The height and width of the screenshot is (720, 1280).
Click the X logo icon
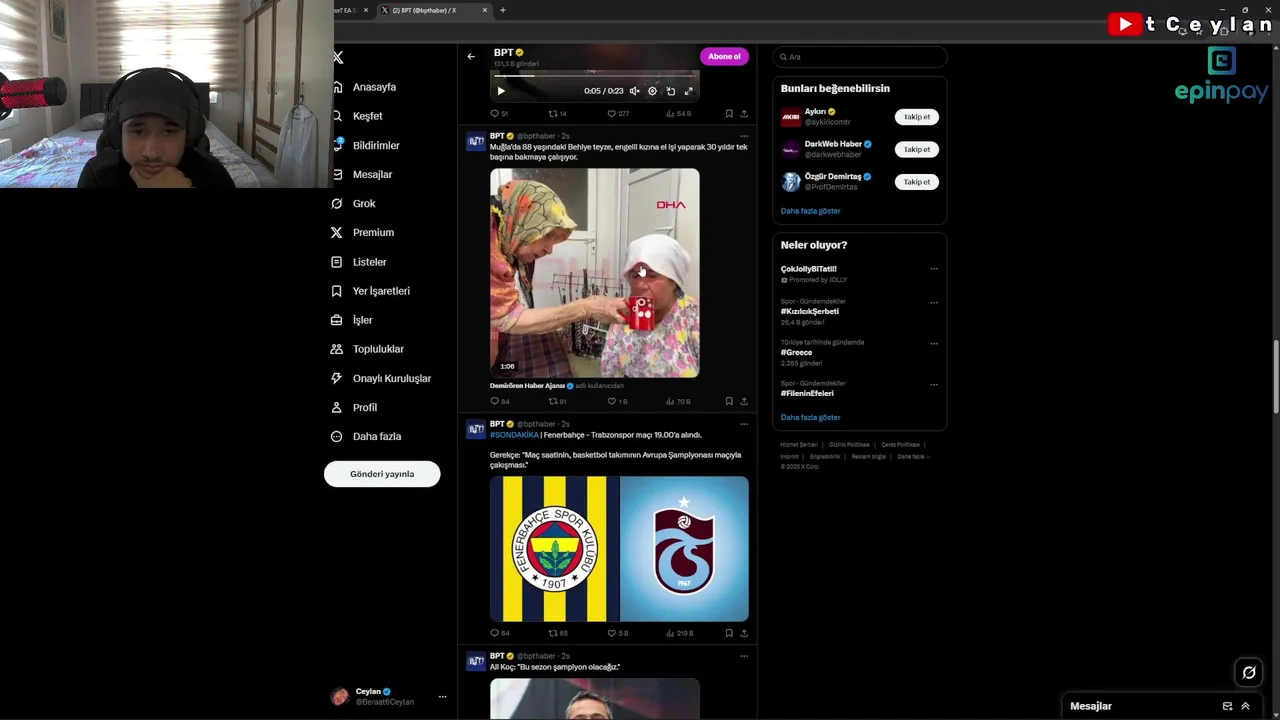(338, 58)
